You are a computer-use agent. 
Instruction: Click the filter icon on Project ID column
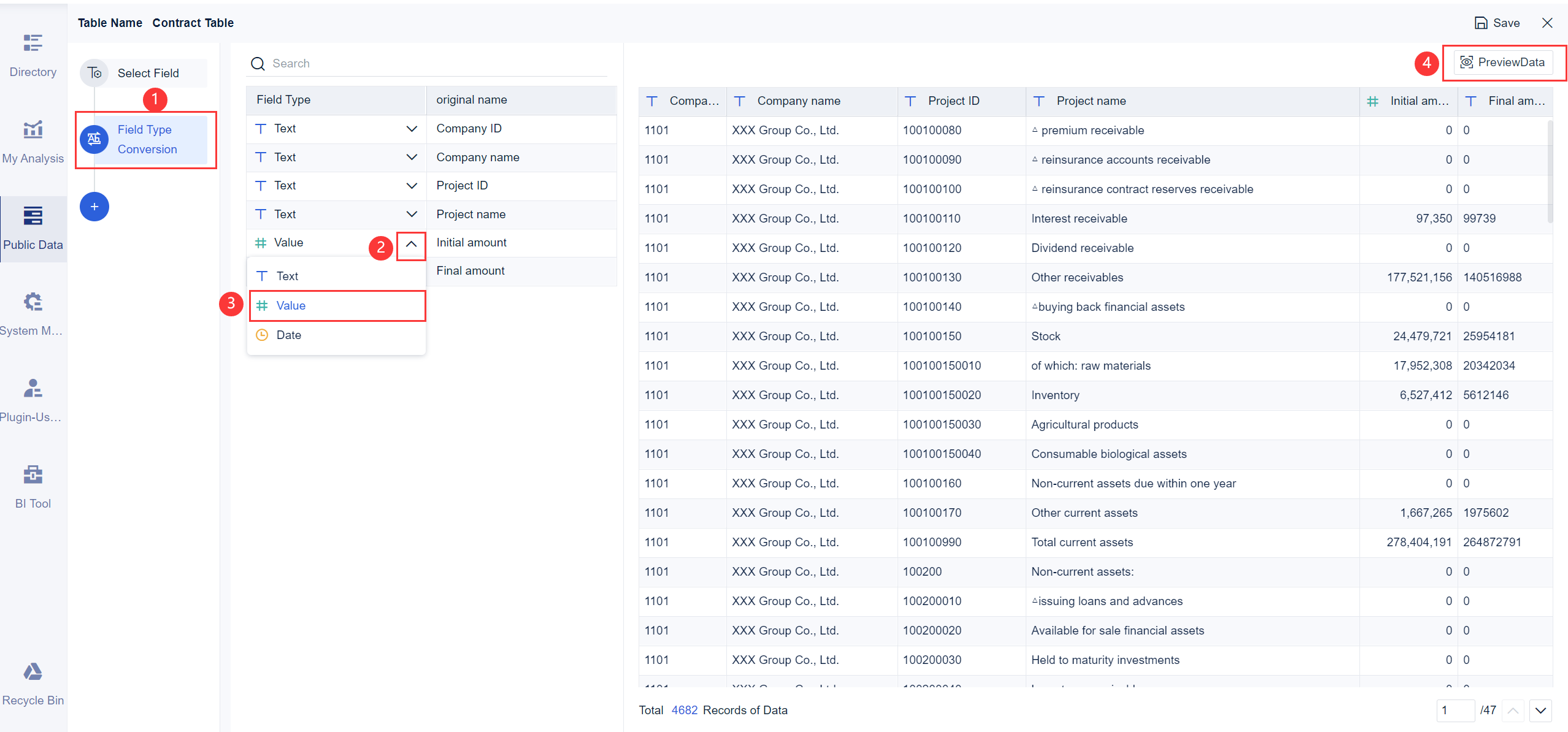pyautogui.click(x=910, y=101)
